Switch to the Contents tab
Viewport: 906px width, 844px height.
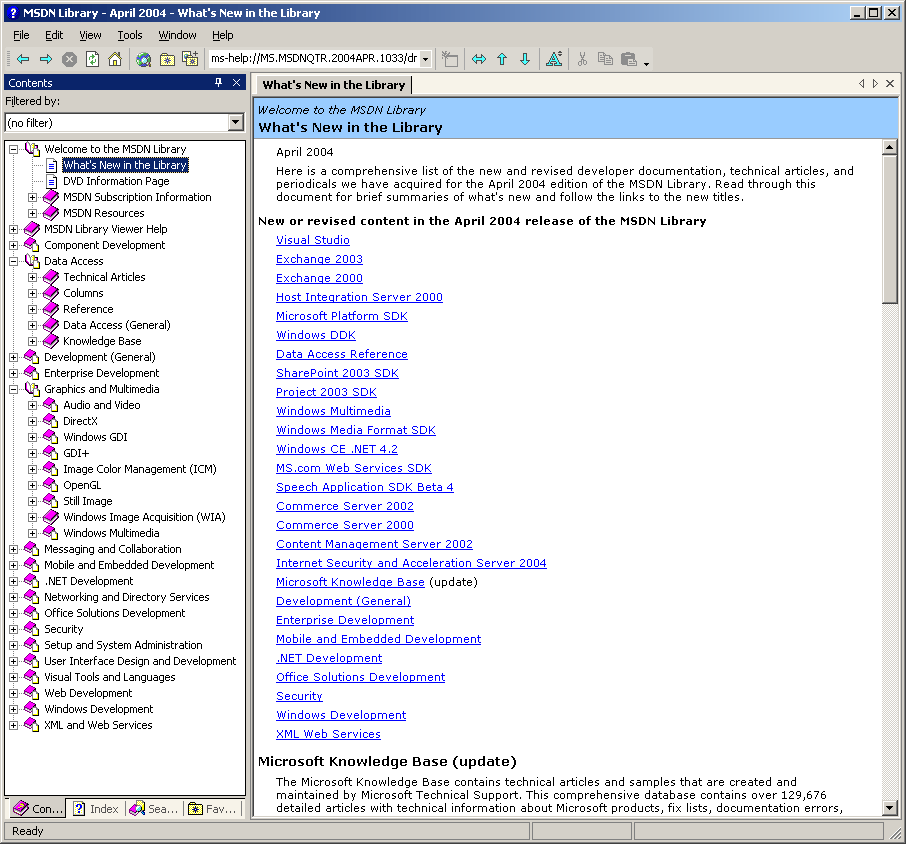click(x=36, y=808)
